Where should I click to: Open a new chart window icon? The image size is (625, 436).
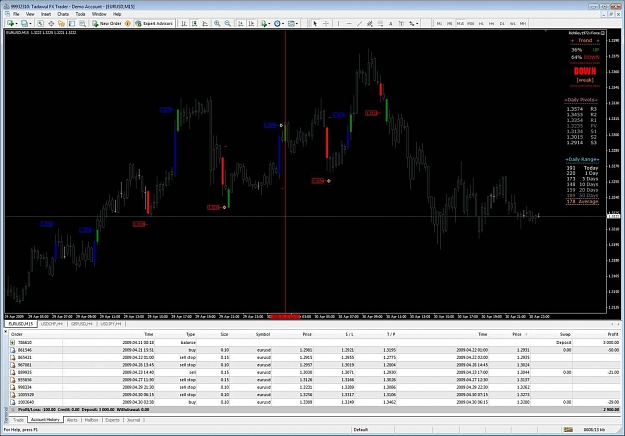[10, 24]
